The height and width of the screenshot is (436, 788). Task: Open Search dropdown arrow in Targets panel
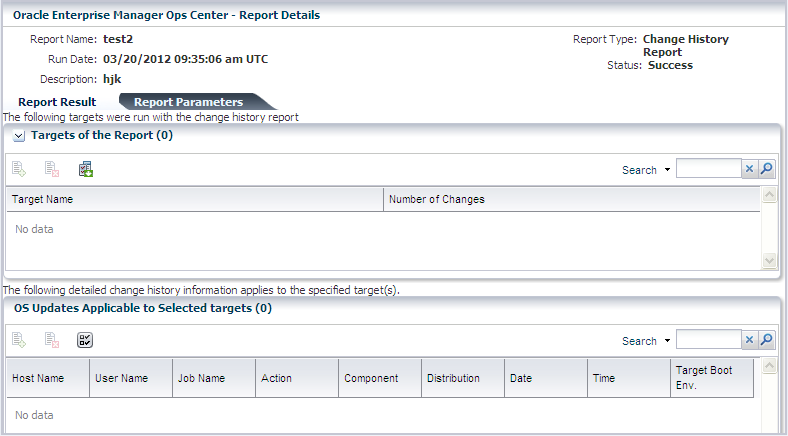(x=667, y=170)
